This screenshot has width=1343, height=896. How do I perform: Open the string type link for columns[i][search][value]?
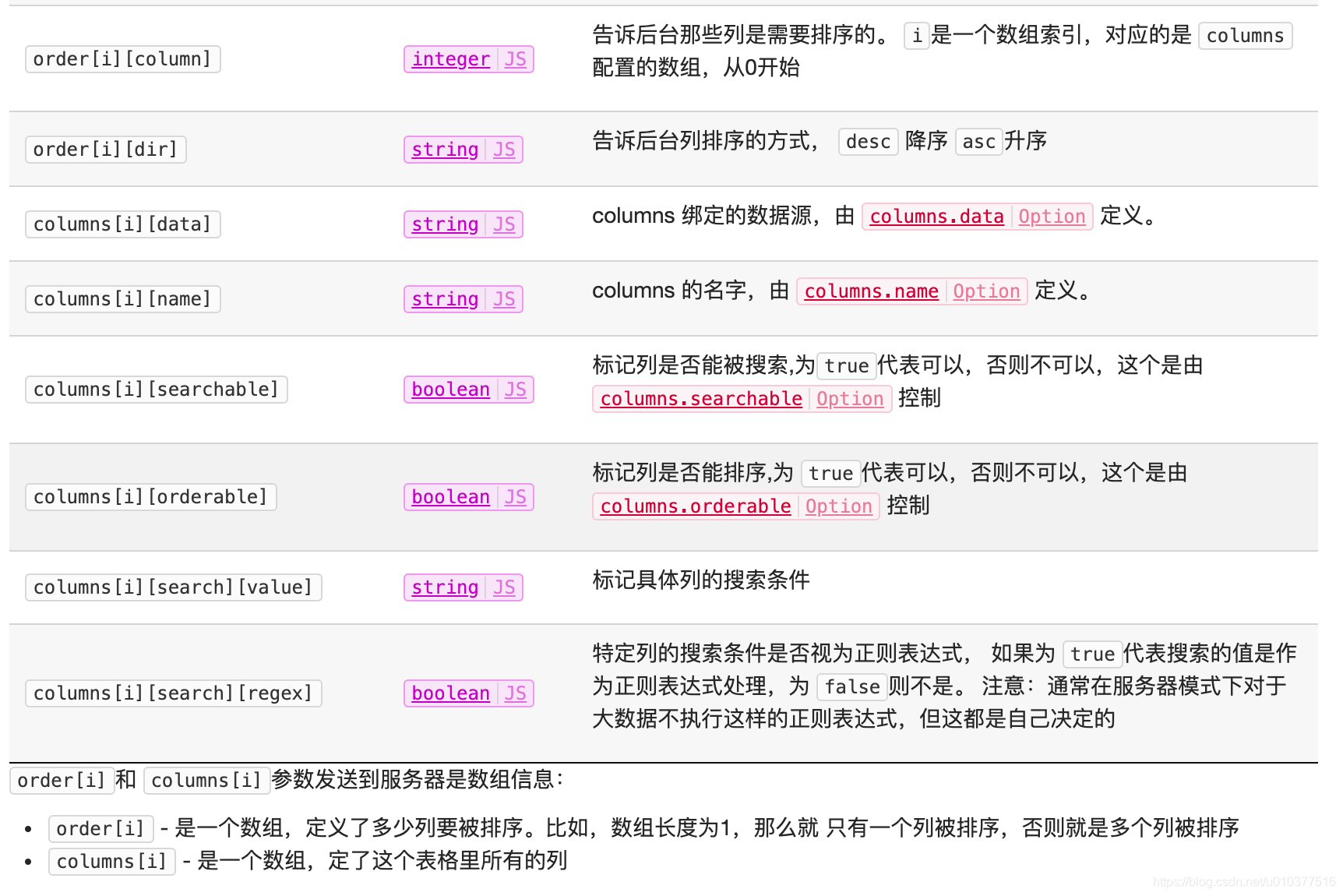[444, 587]
